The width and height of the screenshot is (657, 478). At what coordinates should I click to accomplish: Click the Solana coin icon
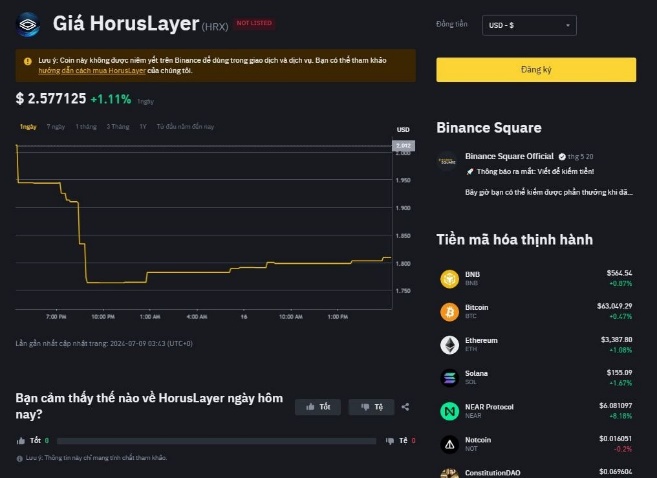(448, 377)
